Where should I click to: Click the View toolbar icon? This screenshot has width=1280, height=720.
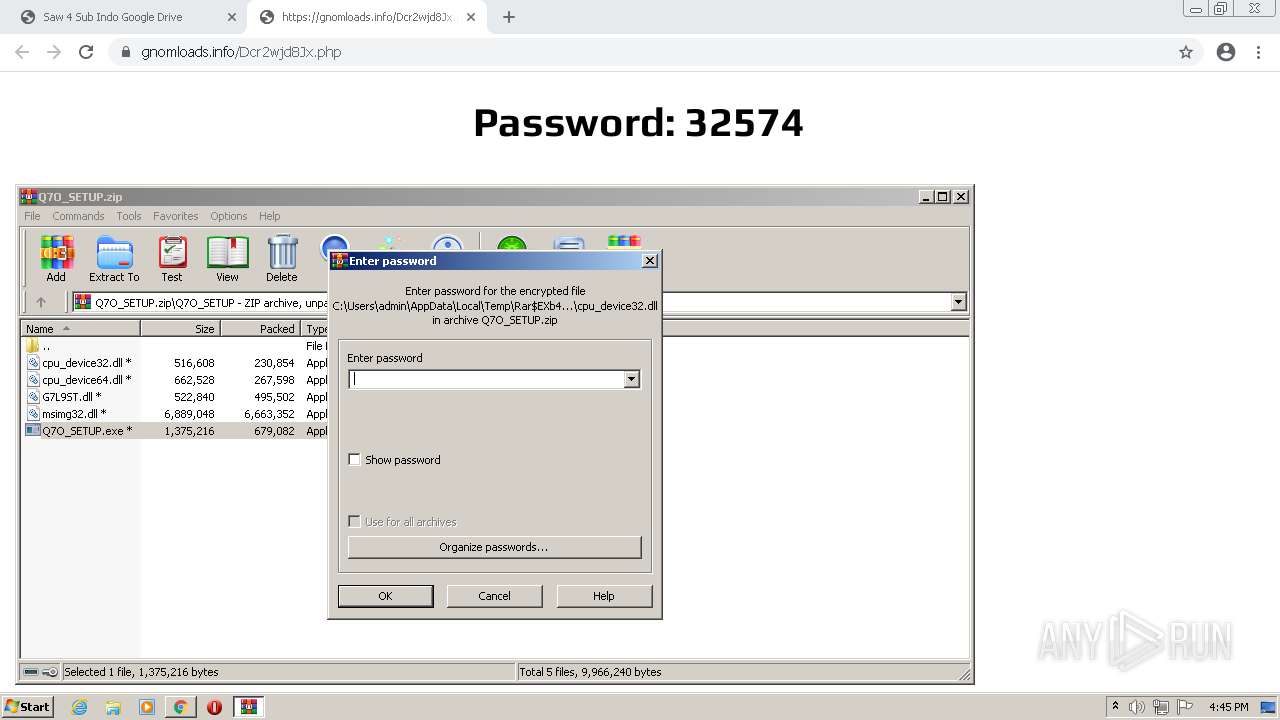pyautogui.click(x=227, y=259)
